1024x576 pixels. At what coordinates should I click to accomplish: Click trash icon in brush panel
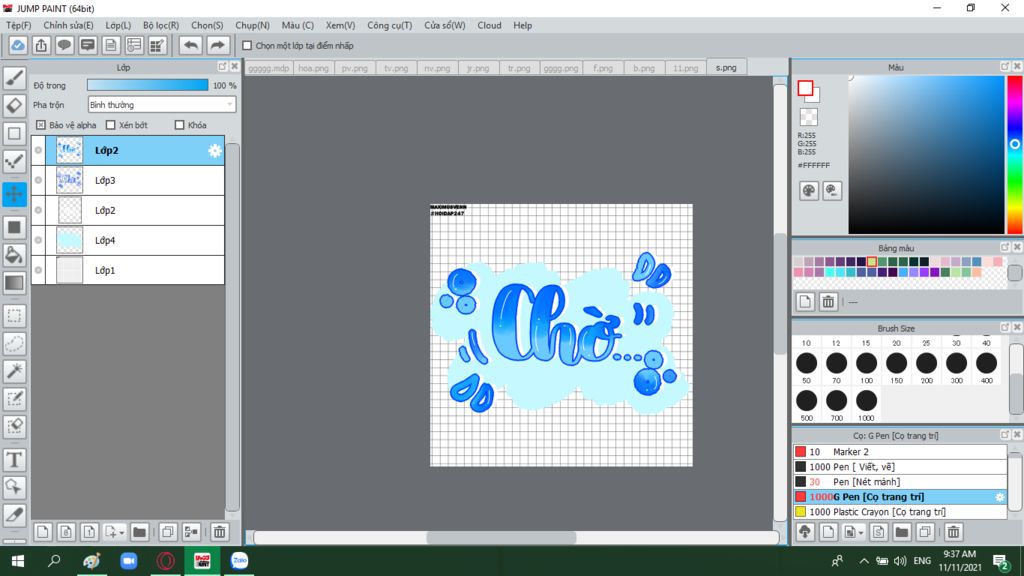coord(953,532)
